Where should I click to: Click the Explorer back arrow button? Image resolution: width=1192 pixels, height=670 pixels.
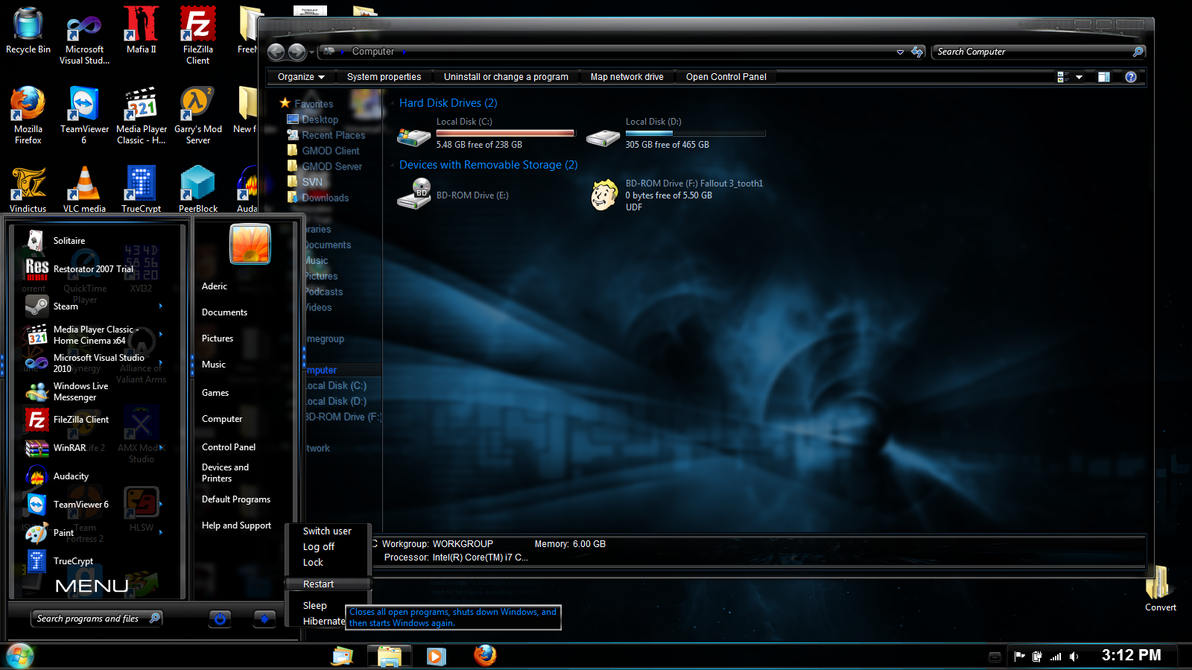click(x=276, y=52)
